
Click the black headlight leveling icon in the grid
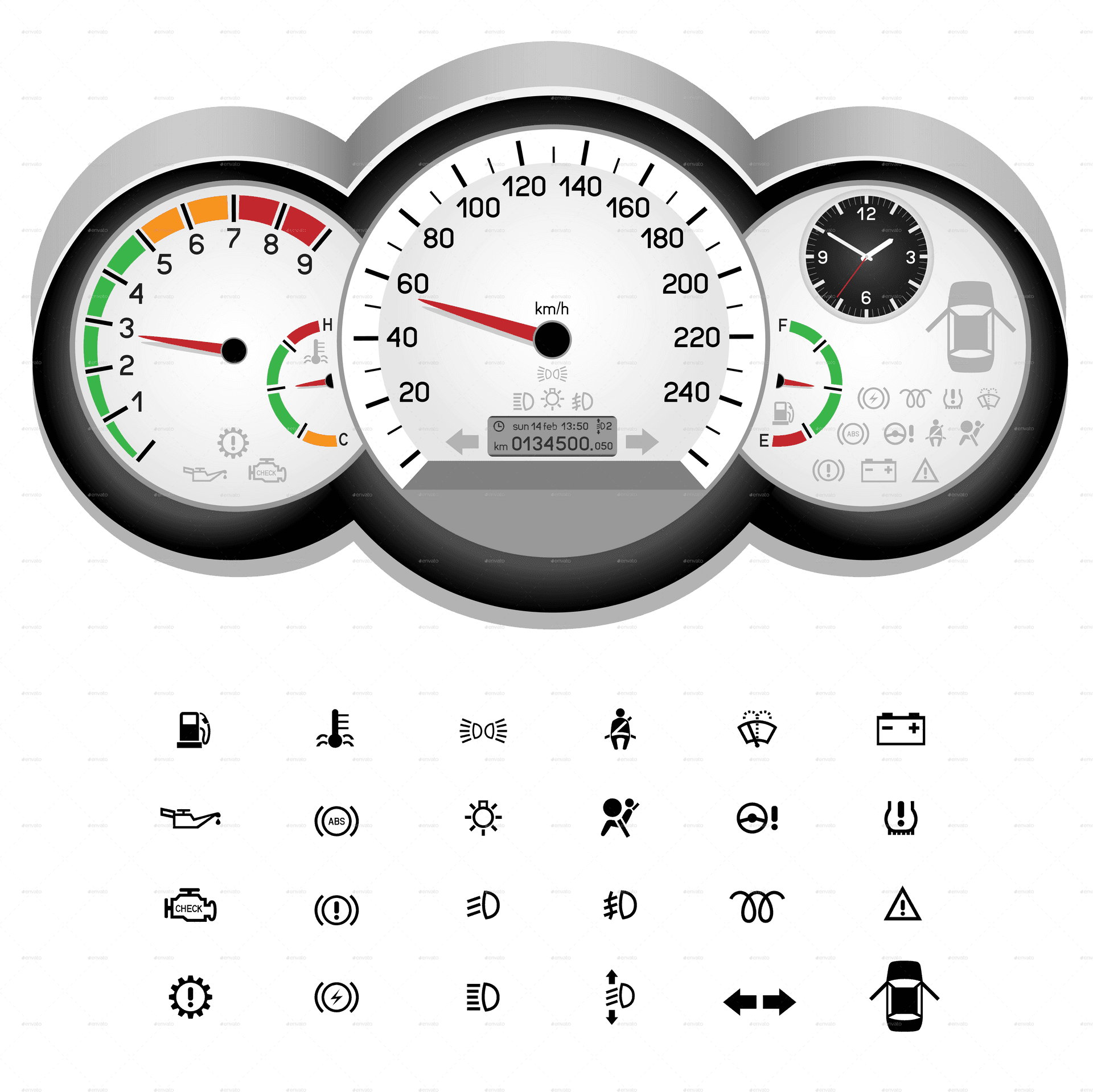pos(620,997)
